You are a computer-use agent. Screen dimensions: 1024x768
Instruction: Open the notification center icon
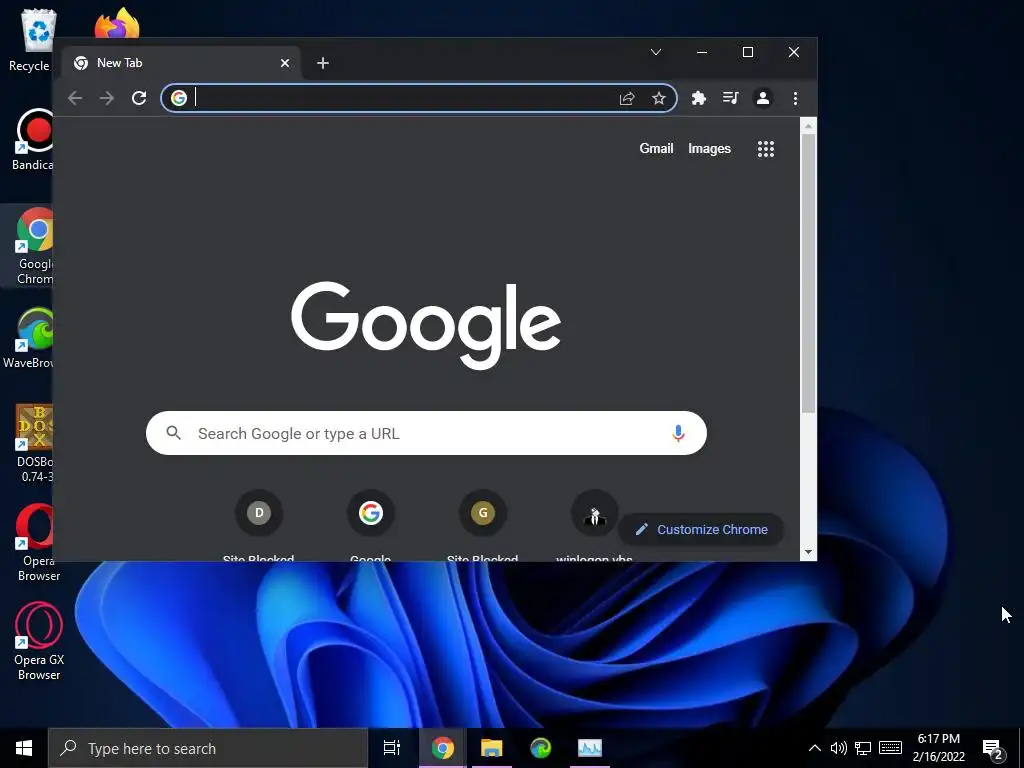click(993, 749)
